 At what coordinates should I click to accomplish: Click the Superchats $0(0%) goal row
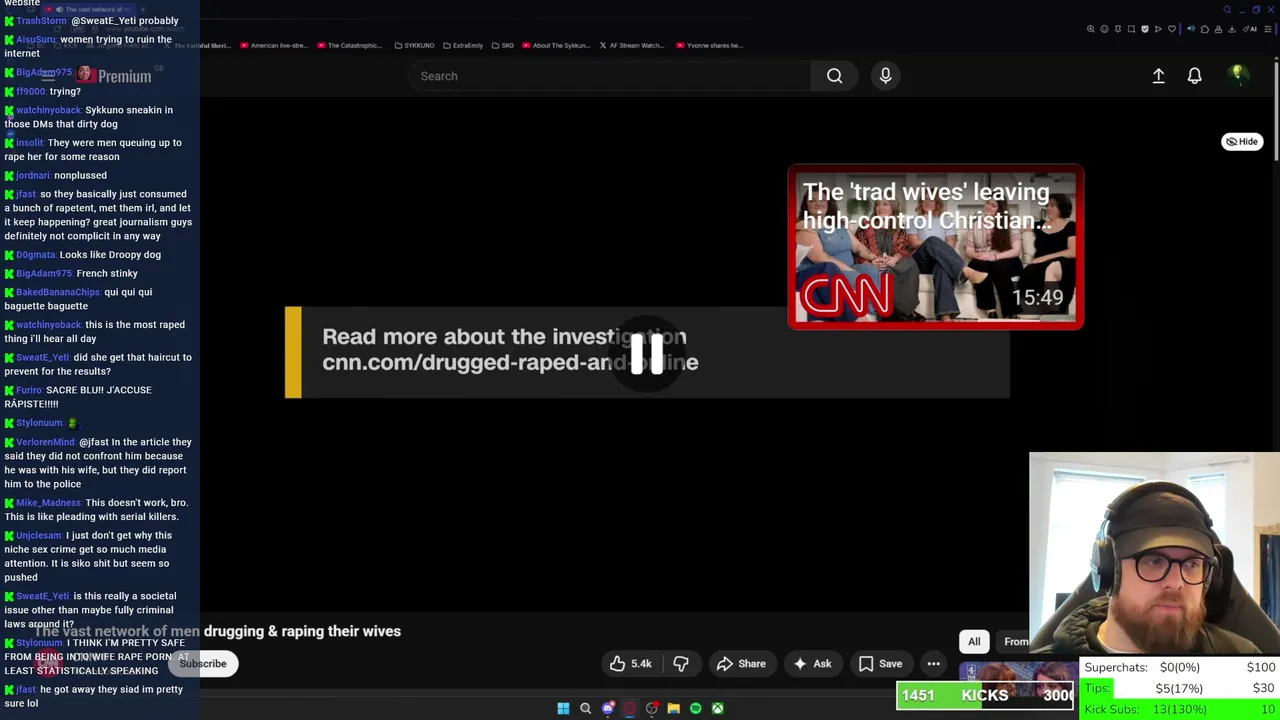pyautogui.click(x=1180, y=667)
